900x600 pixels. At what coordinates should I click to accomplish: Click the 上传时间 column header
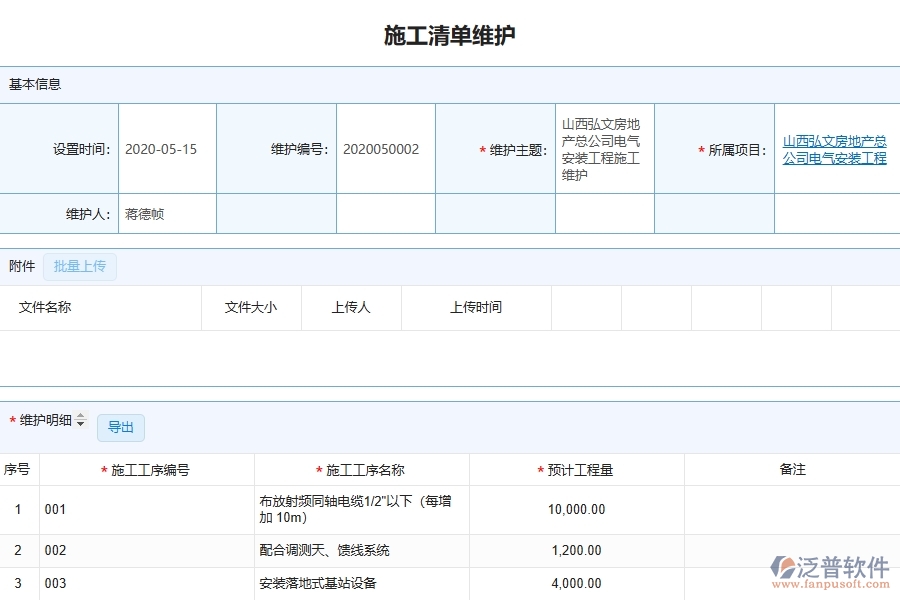[x=475, y=307]
